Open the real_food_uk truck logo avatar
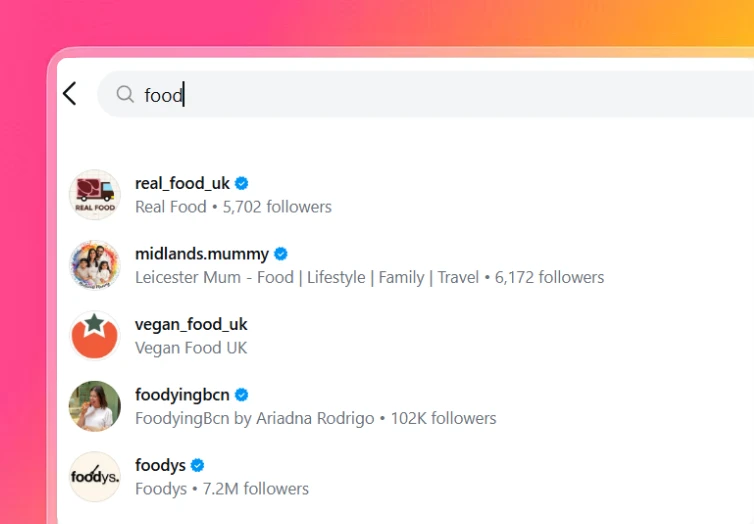Image resolution: width=754 pixels, height=524 pixels. pyautogui.click(x=95, y=195)
